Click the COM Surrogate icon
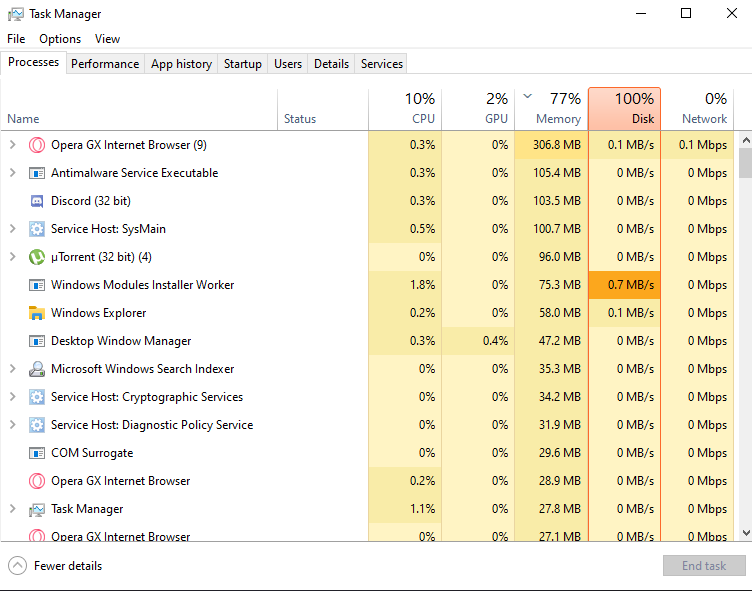The height and width of the screenshot is (591, 752). click(x=37, y=453)
